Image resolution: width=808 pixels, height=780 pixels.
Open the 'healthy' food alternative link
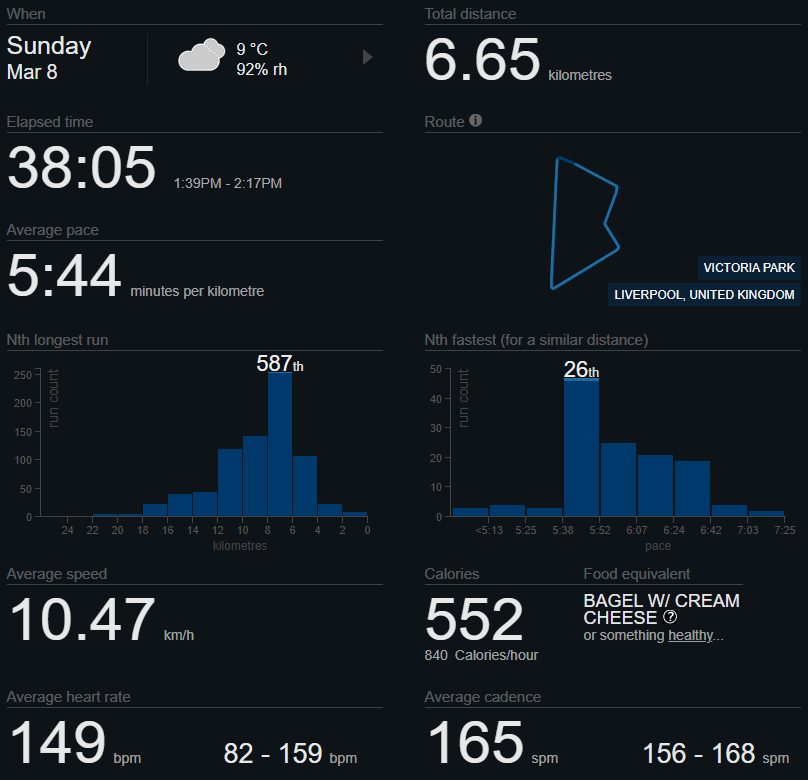pos(690,635)
